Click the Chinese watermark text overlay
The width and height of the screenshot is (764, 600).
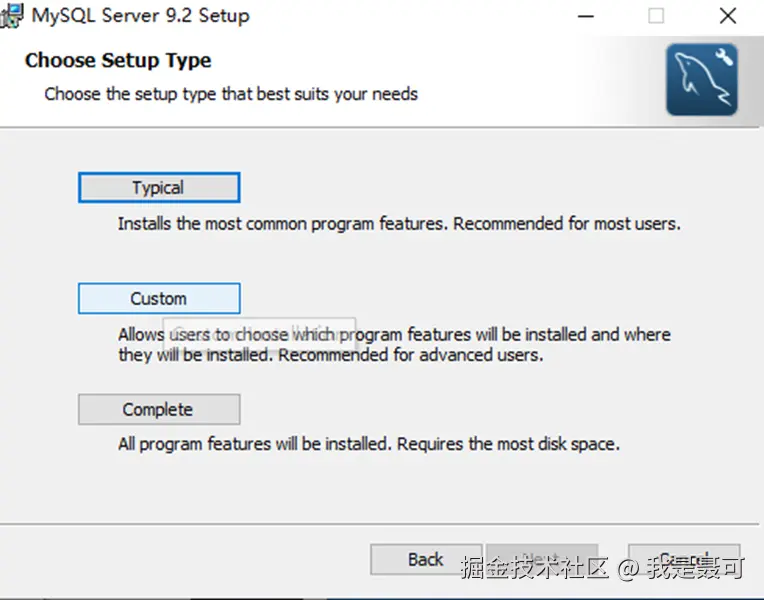tap(602, 569)
